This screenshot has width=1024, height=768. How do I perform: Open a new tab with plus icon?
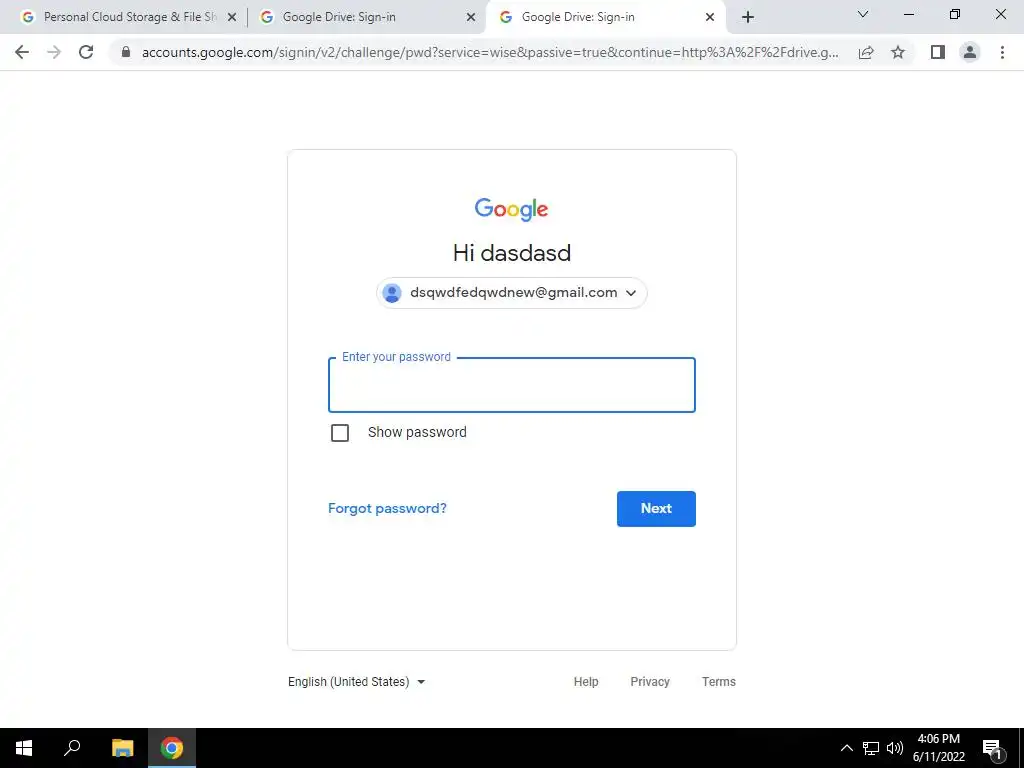point(748,17)
